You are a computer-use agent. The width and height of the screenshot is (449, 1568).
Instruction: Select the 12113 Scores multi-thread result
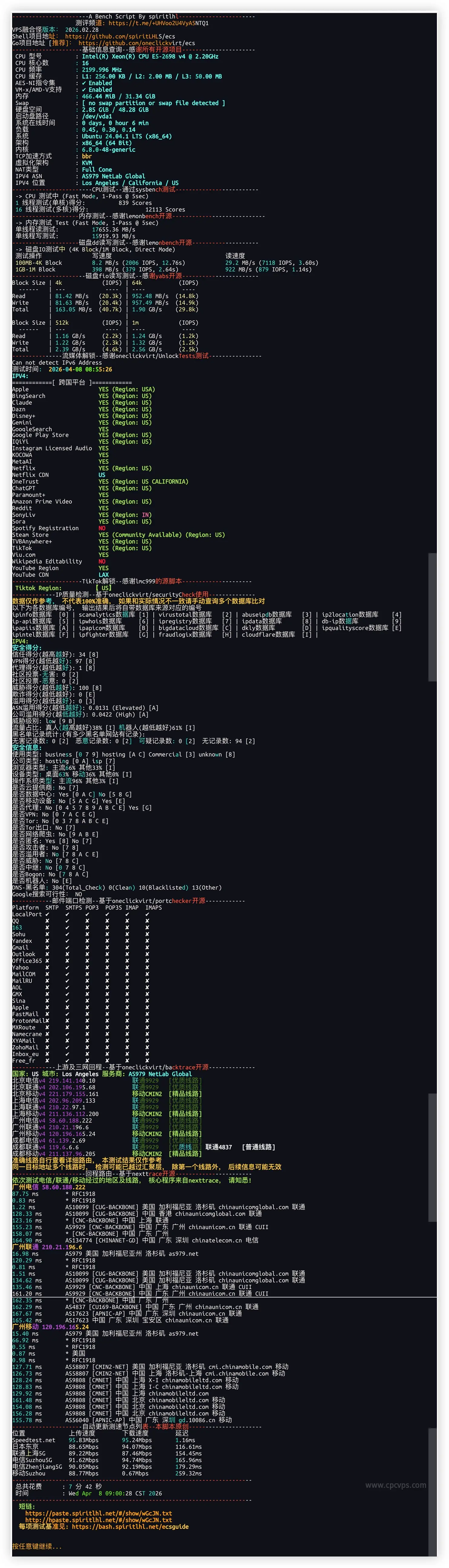pyautogui.click(x=165, y=210)
